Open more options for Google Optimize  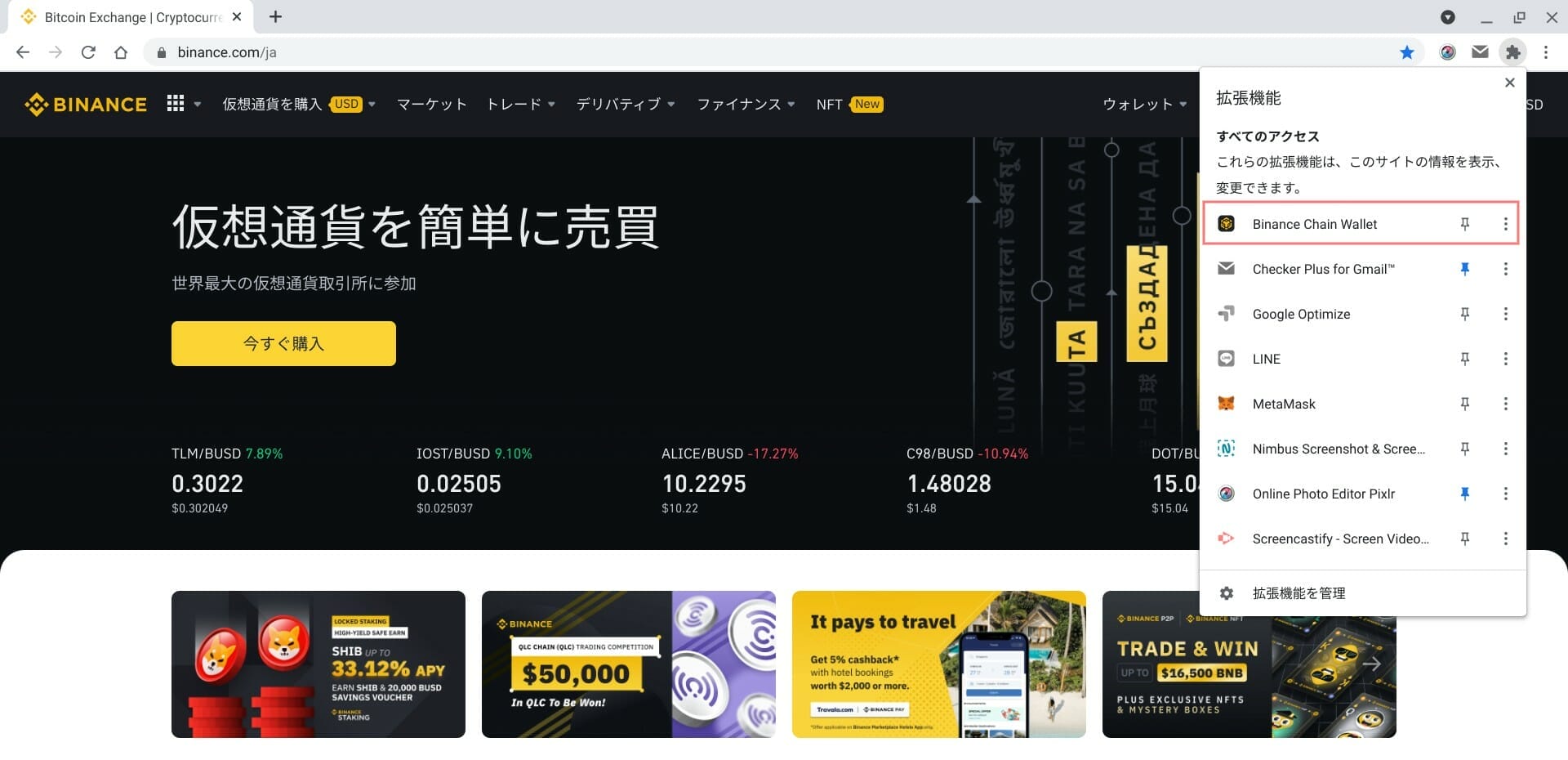pos(1506,314)
